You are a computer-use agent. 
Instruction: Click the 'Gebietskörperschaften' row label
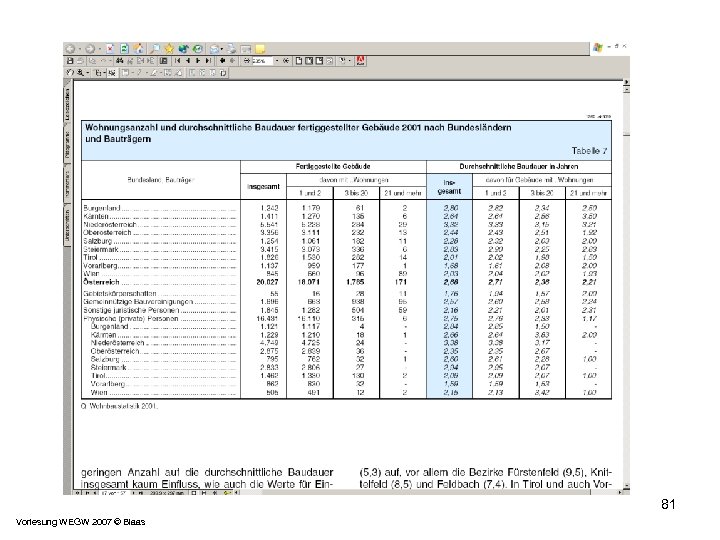[120, 293]
